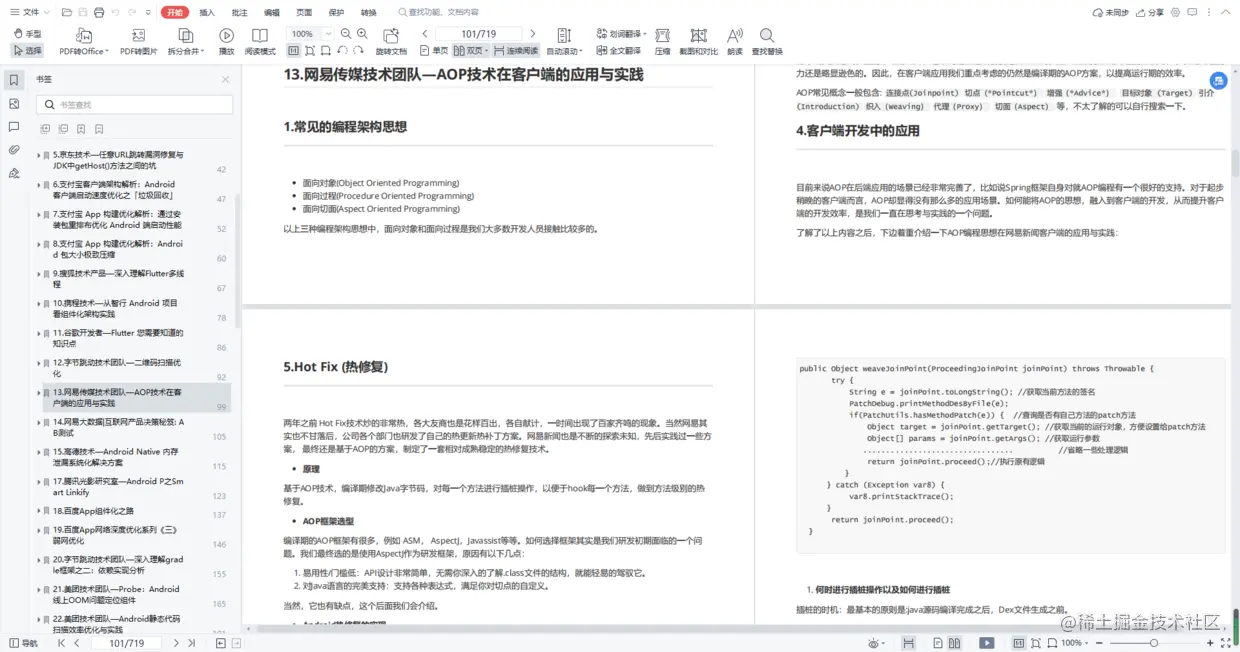The image size is (1240, 652).
Task: Open bookmark 20.字节跳动 gradle框架
Action: point(118,564)
